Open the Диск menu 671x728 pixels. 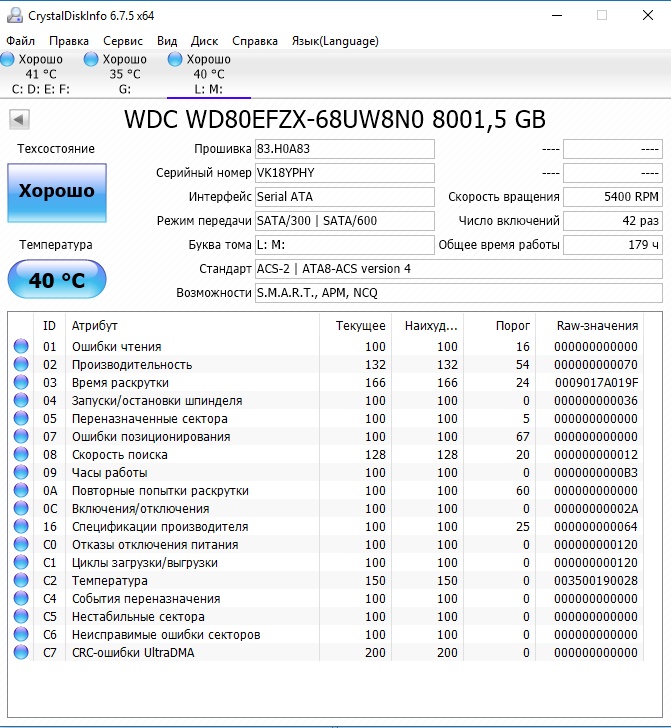click(x=204, y=41)
